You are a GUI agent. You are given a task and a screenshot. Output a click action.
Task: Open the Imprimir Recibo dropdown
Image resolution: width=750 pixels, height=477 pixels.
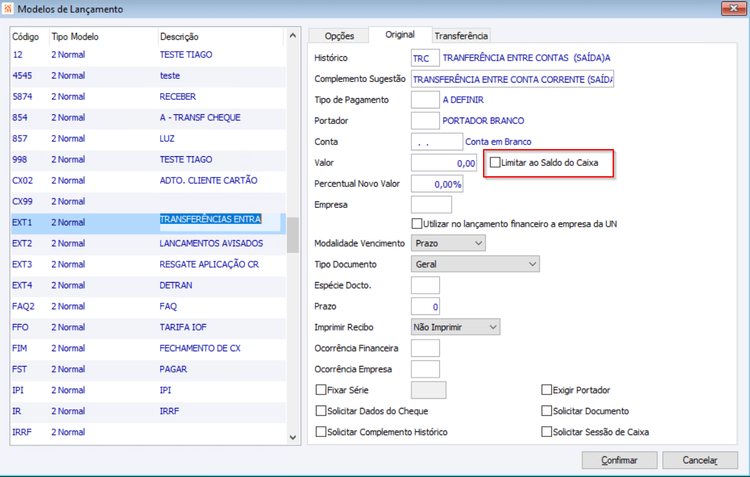point(455,327)
